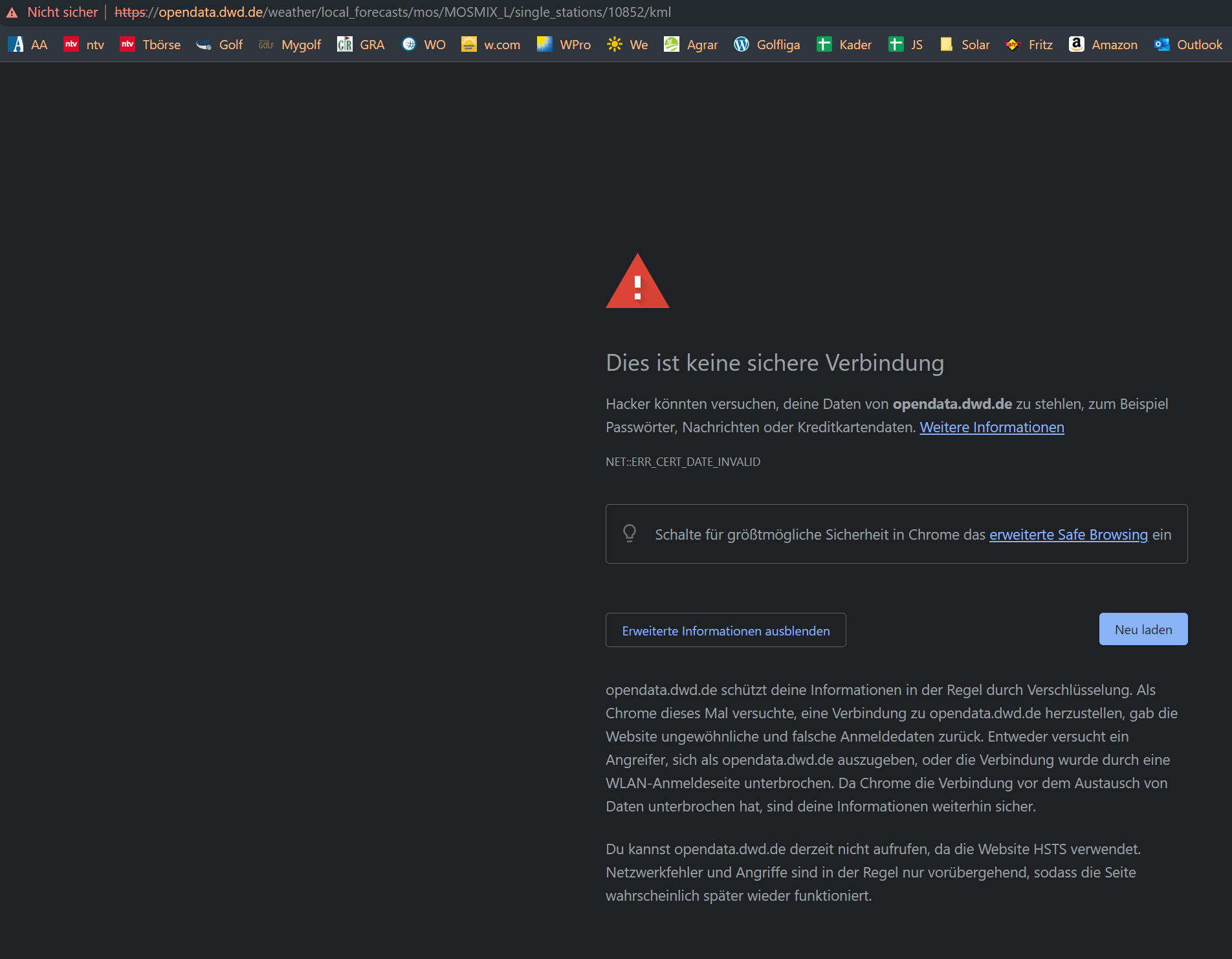The height and width of the screenshot is (959, 1232).
Task: Open the 'erweiterte Safe Browsing' link
Action: coord(1068,535)
